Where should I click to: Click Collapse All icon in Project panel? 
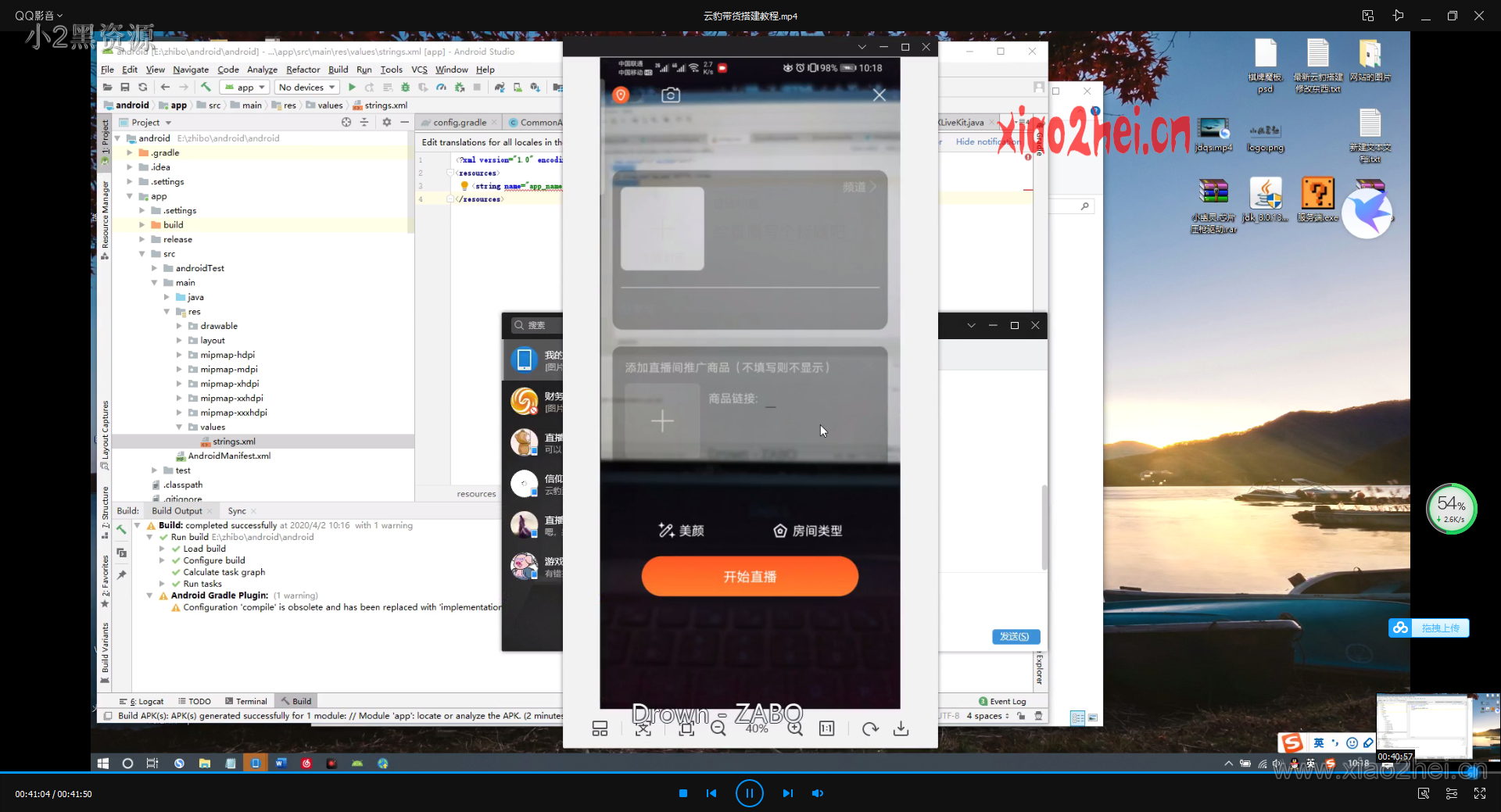coord(364,122)
